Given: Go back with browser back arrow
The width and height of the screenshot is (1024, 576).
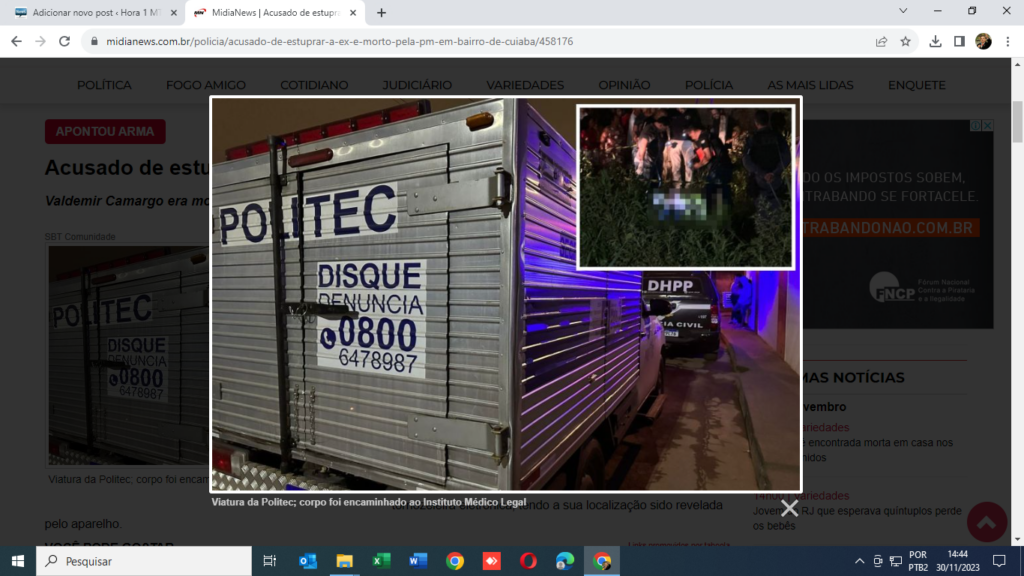Looking at the screenshot, I should 16,41.
